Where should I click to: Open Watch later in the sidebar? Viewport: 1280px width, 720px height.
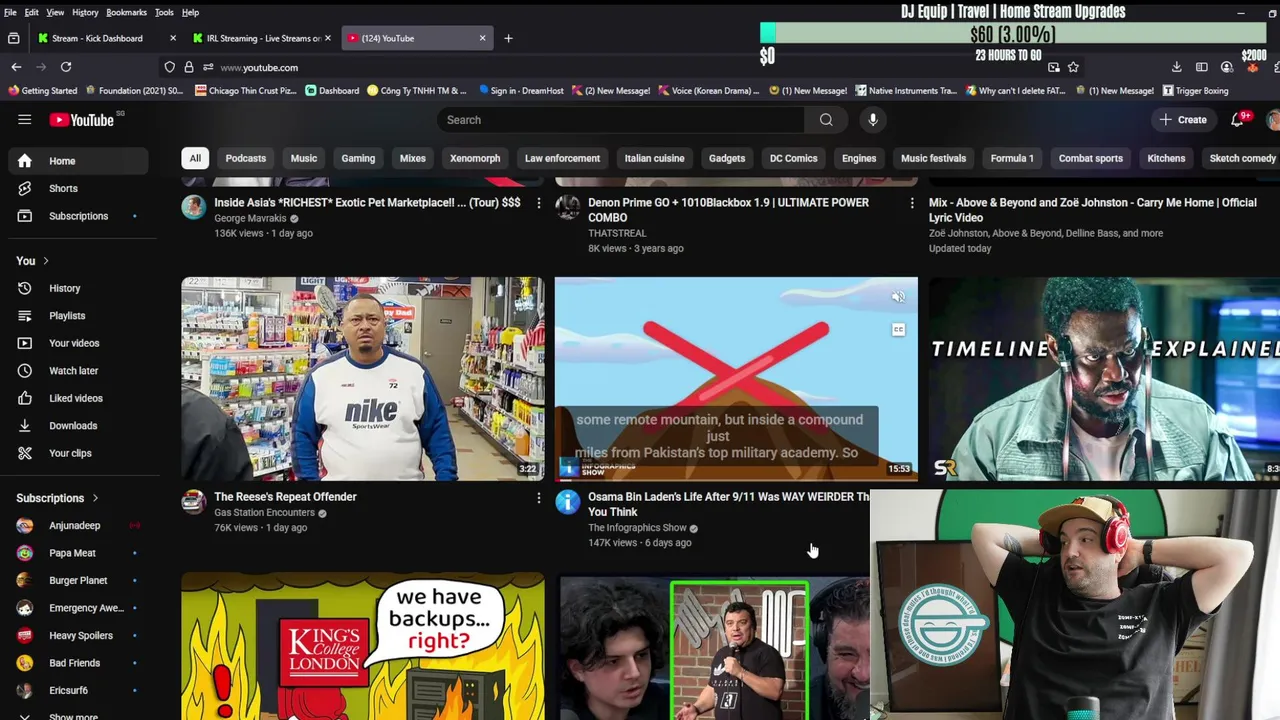click(79, 371)
